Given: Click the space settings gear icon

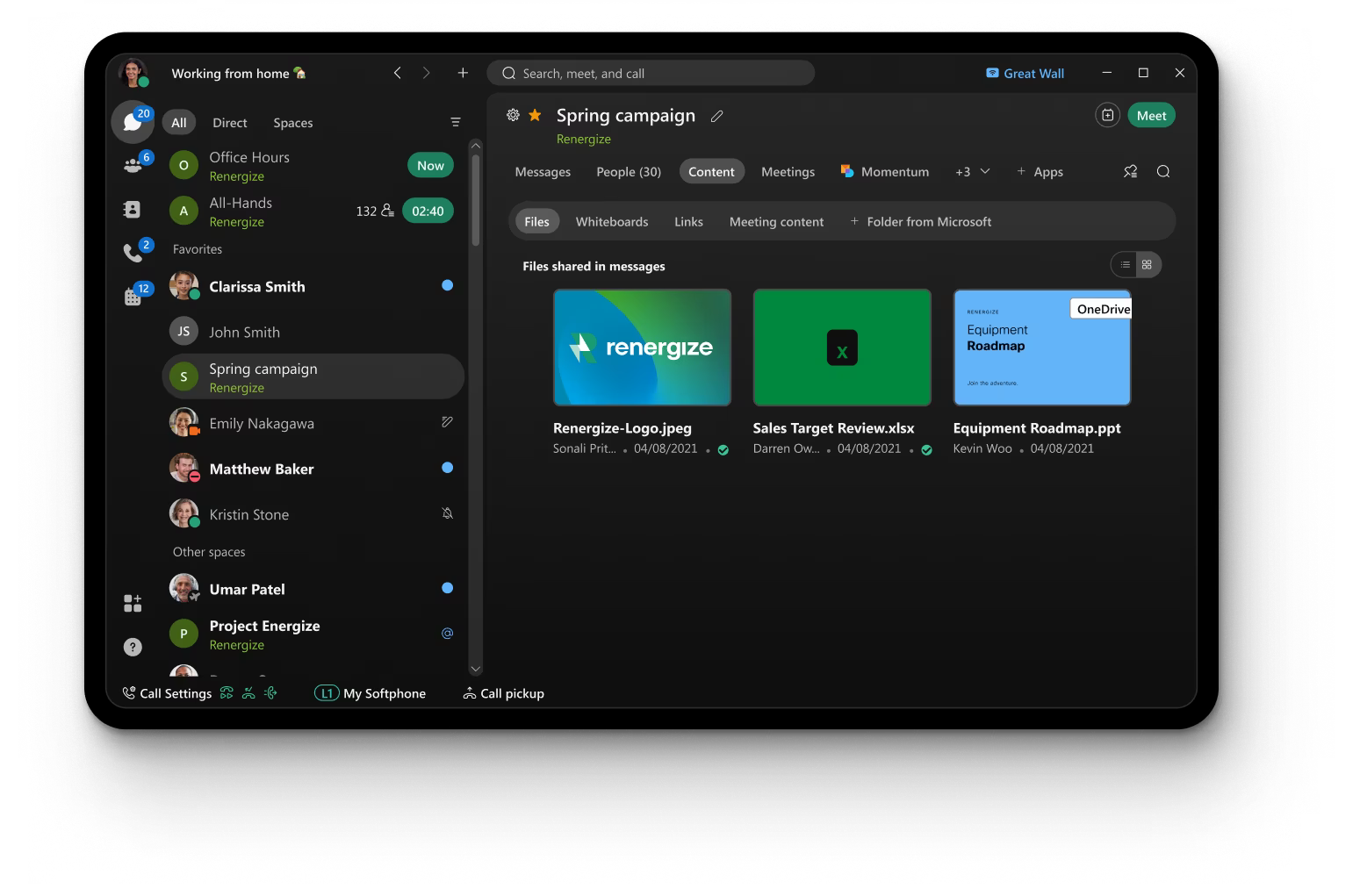Looking at the screenshot, I should (x=513, y=115).
